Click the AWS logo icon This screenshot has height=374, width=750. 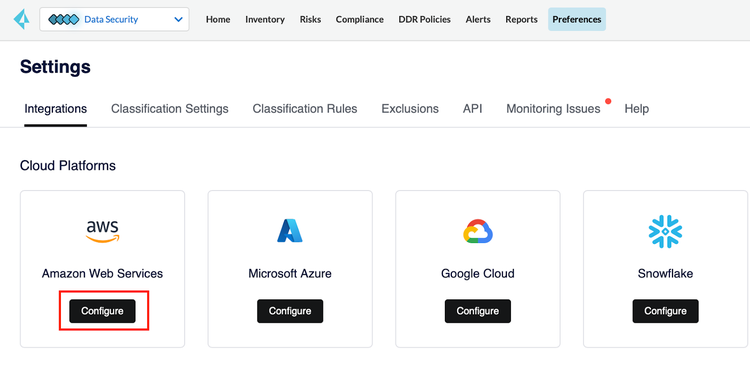point(102,231)
